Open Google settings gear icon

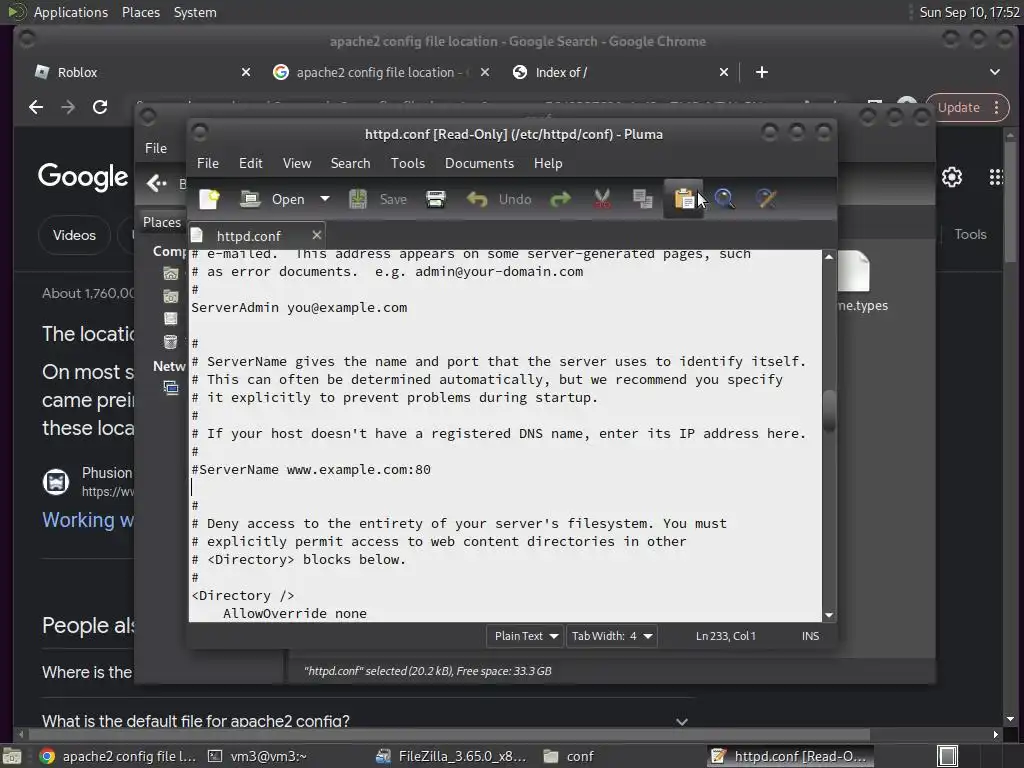[x=952, y=177]
